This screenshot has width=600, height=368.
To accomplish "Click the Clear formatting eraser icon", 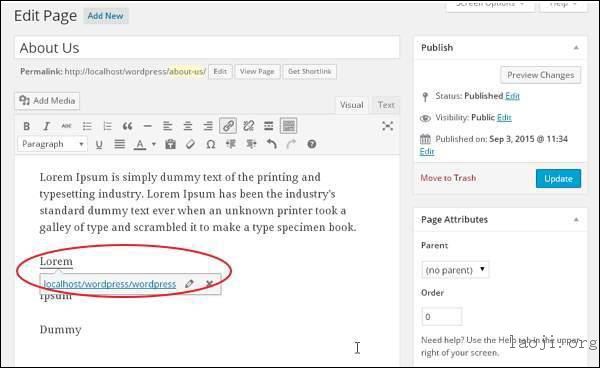I will pos(190,145).
